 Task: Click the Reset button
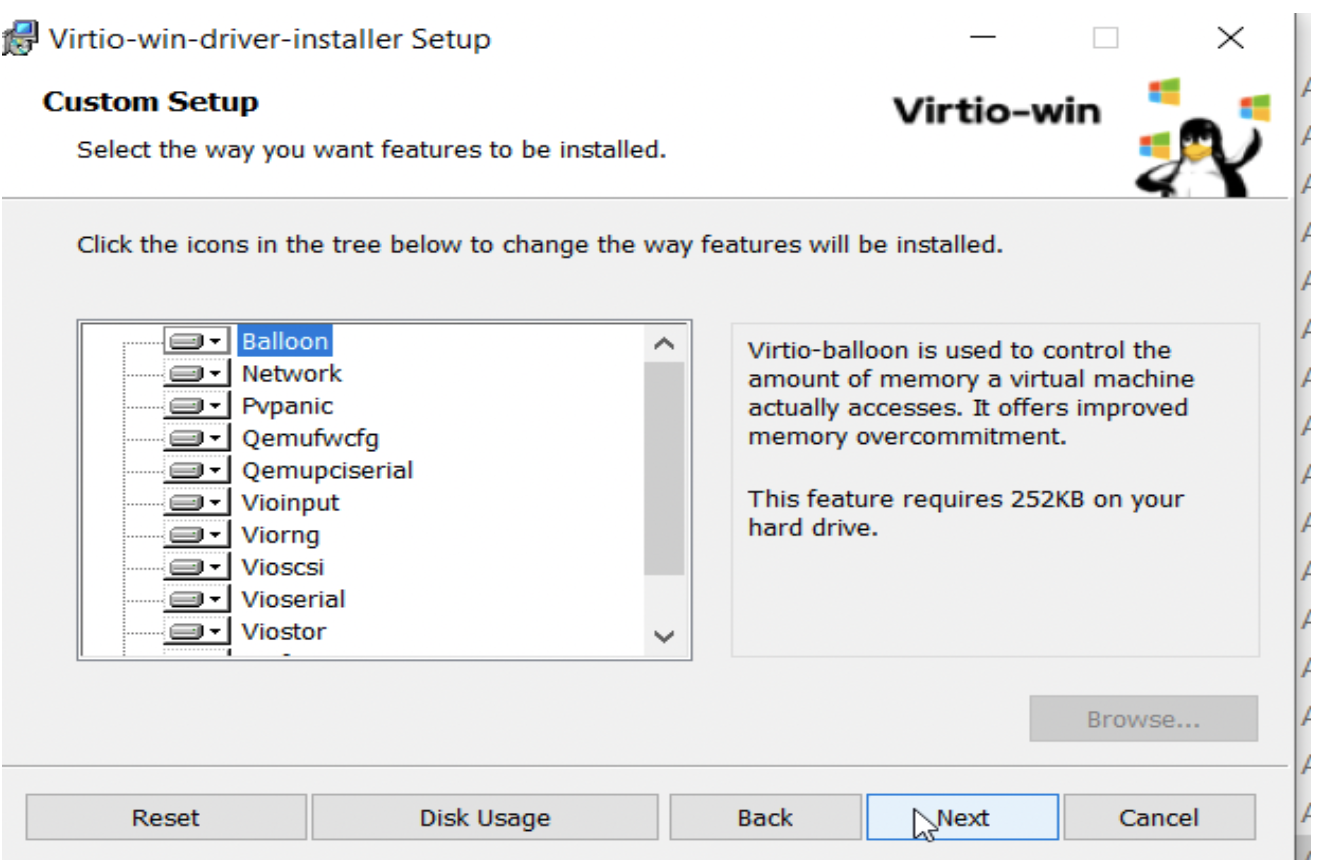point(166,818)
